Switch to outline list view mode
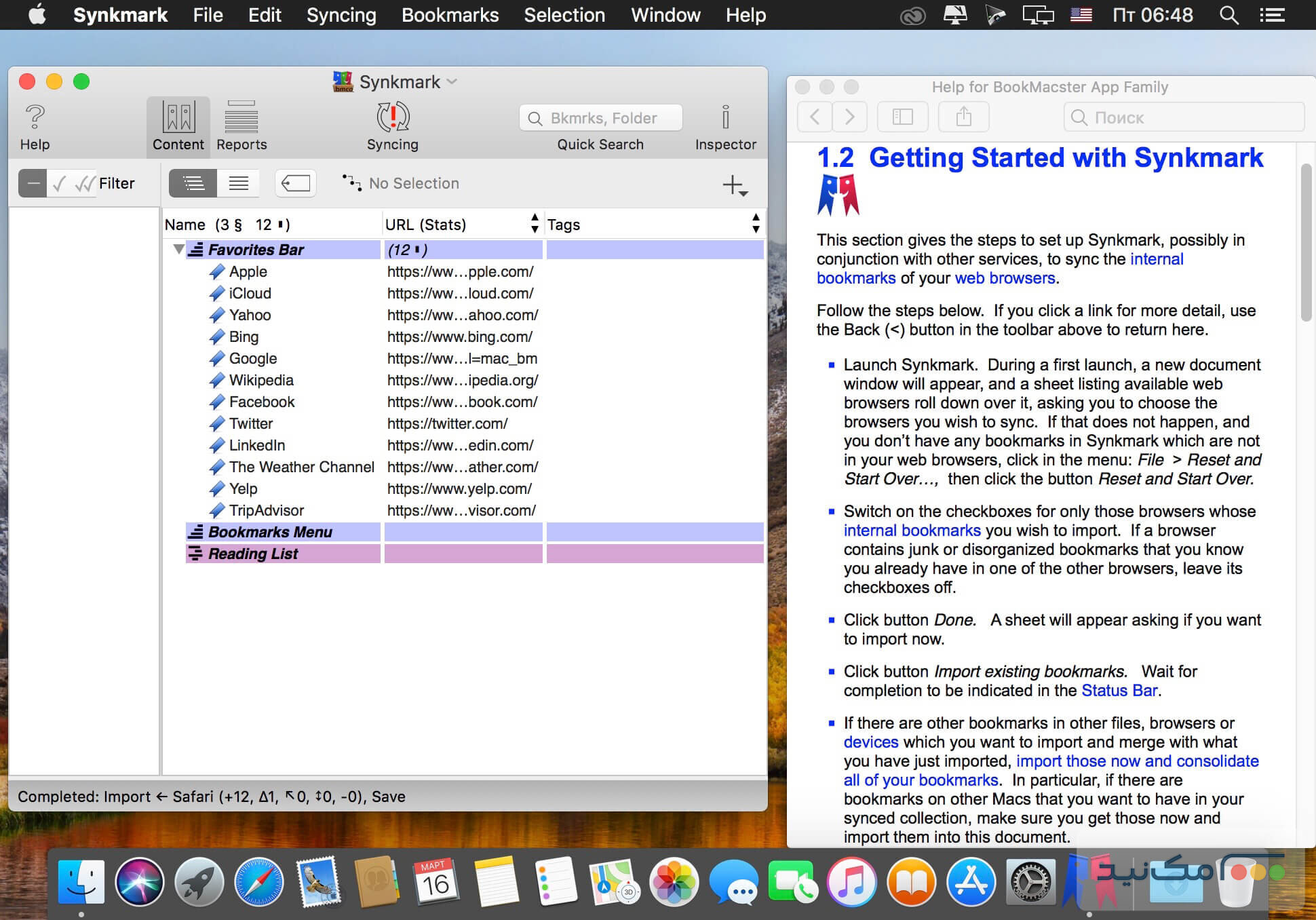 [193, 183]
